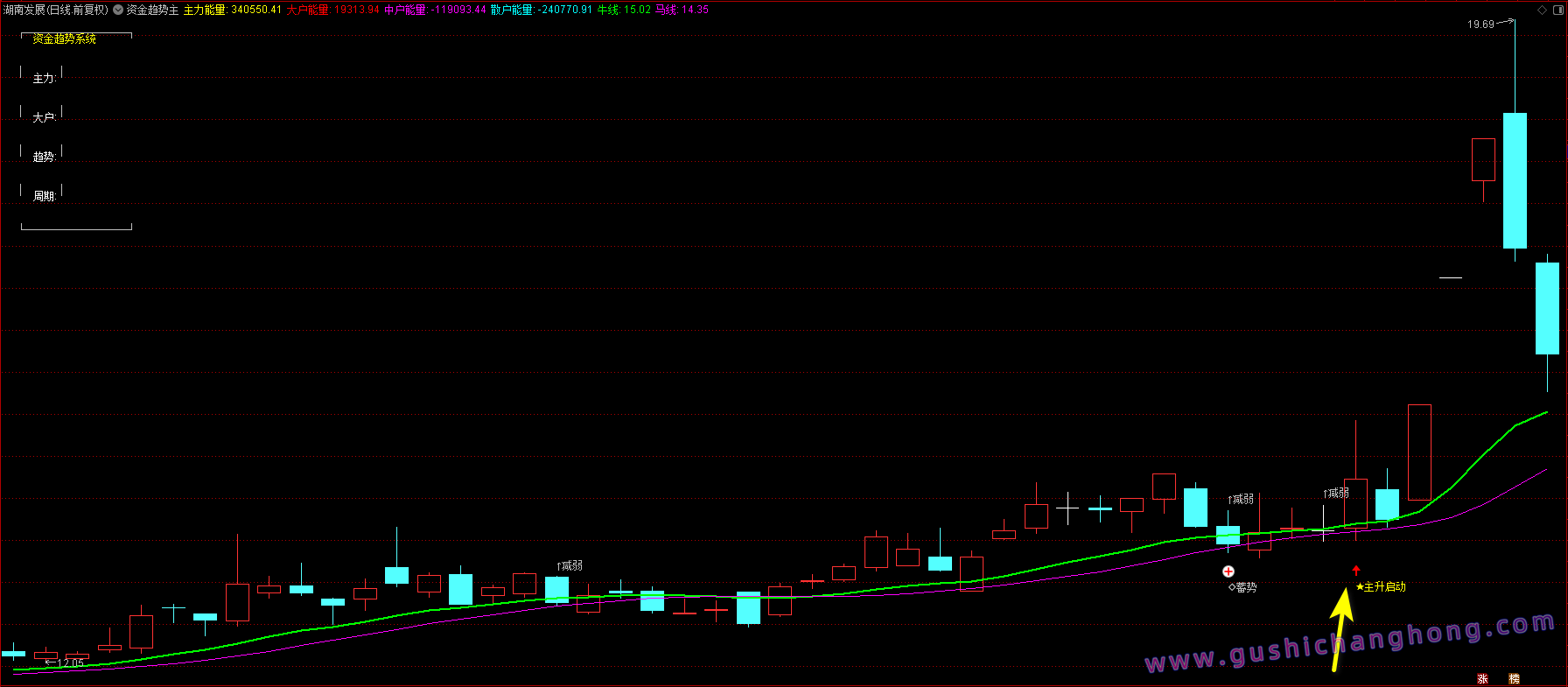Click the diamond icon at top right
Viewport: 1568px width, 687px height.
(1542, 11)
